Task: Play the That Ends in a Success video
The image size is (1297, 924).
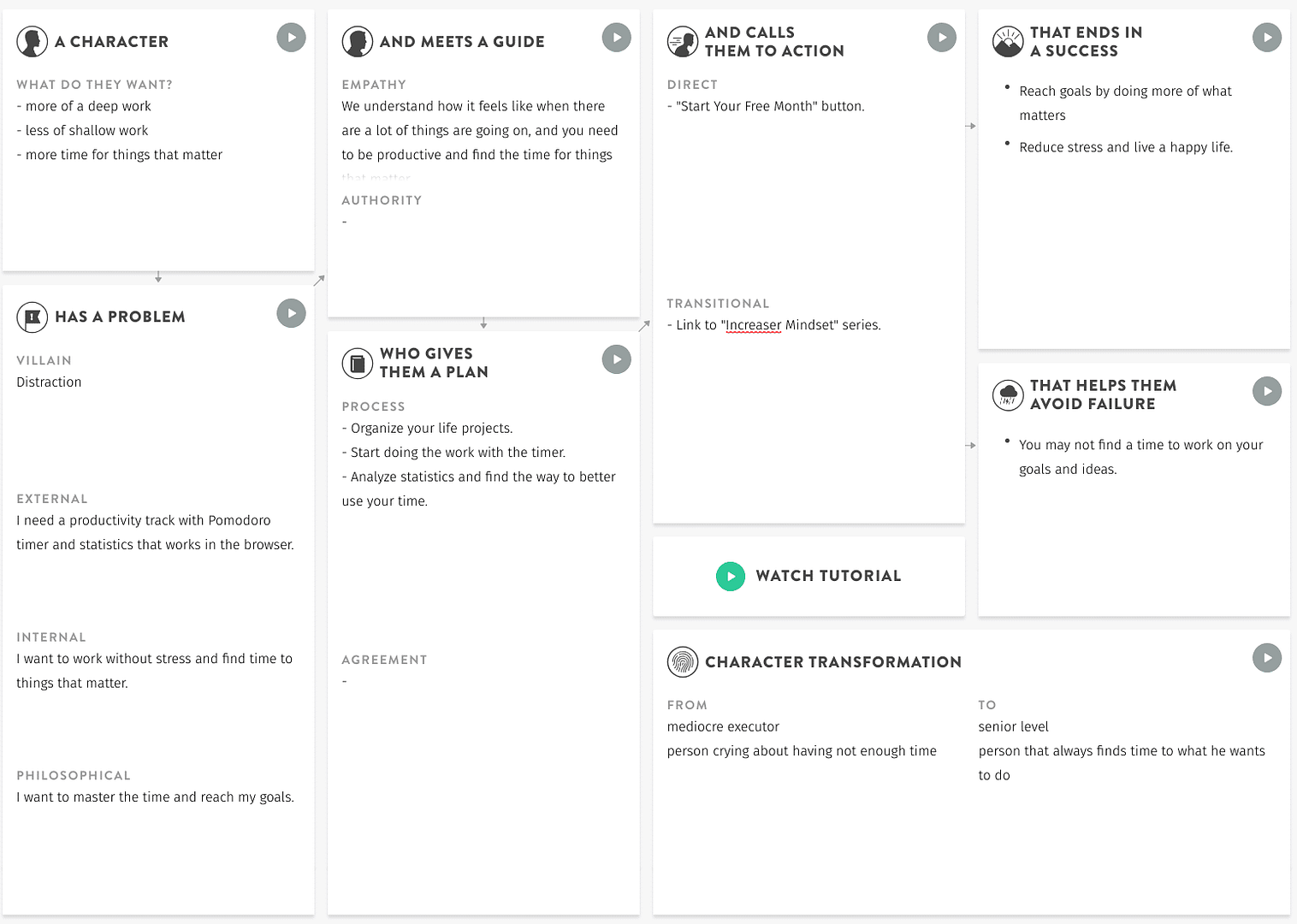Action: [x=1267, y=37]
